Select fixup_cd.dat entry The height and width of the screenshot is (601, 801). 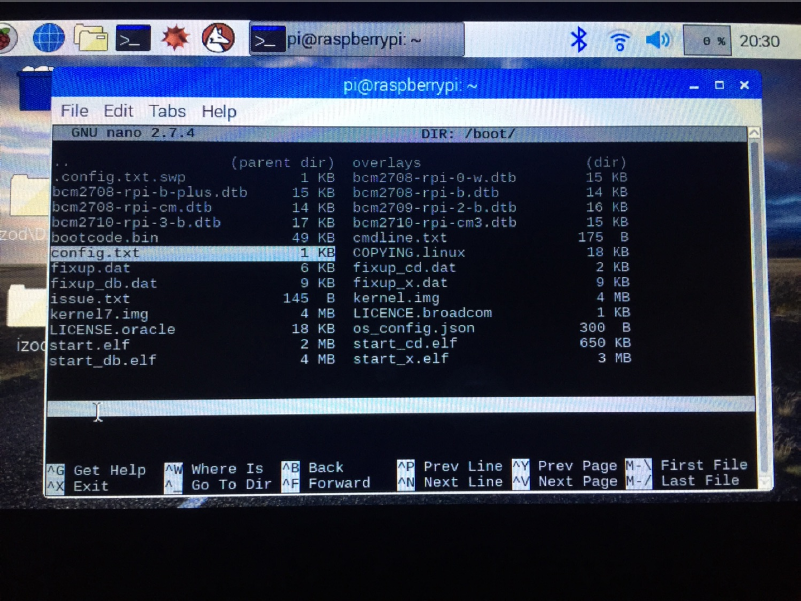tap(489, 267)
